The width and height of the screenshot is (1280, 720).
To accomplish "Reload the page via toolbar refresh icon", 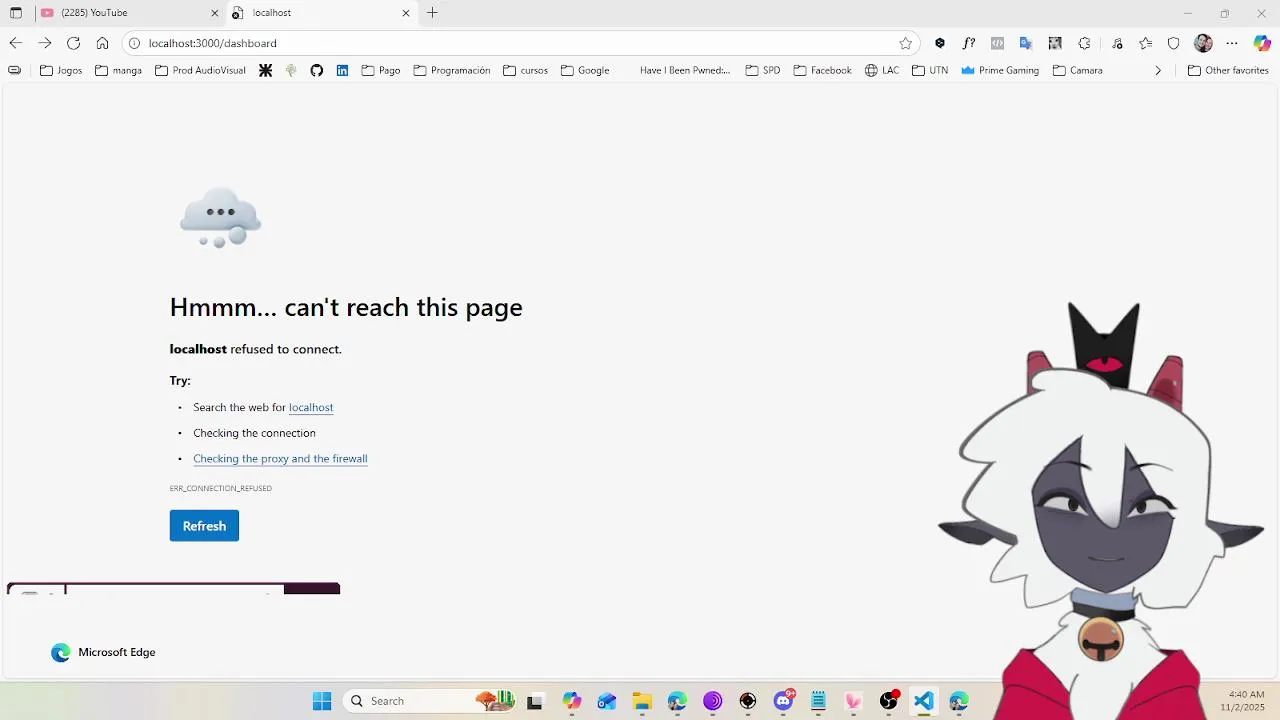I will coord(73,43).
